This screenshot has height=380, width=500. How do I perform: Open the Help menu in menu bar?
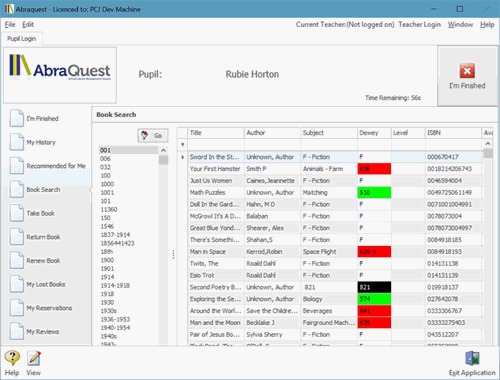point(487,24)
